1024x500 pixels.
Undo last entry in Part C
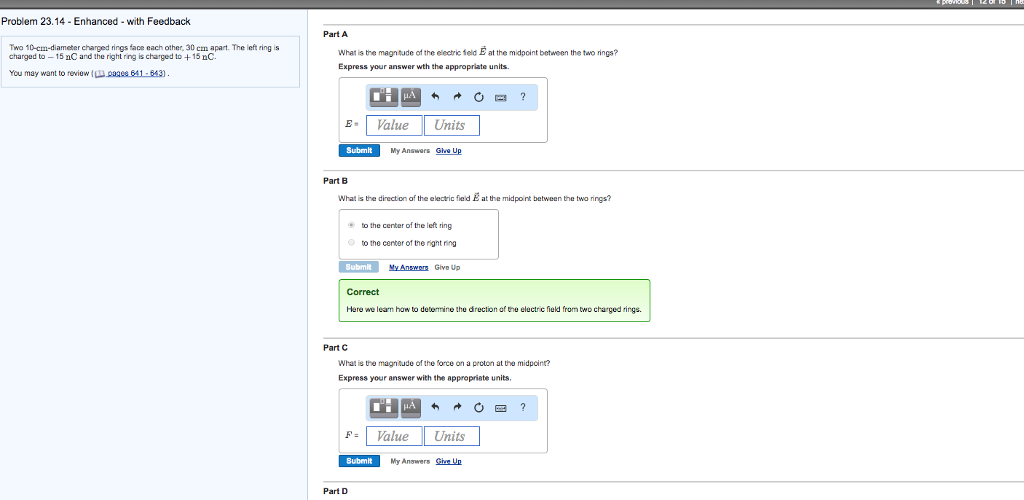(436, 408)
